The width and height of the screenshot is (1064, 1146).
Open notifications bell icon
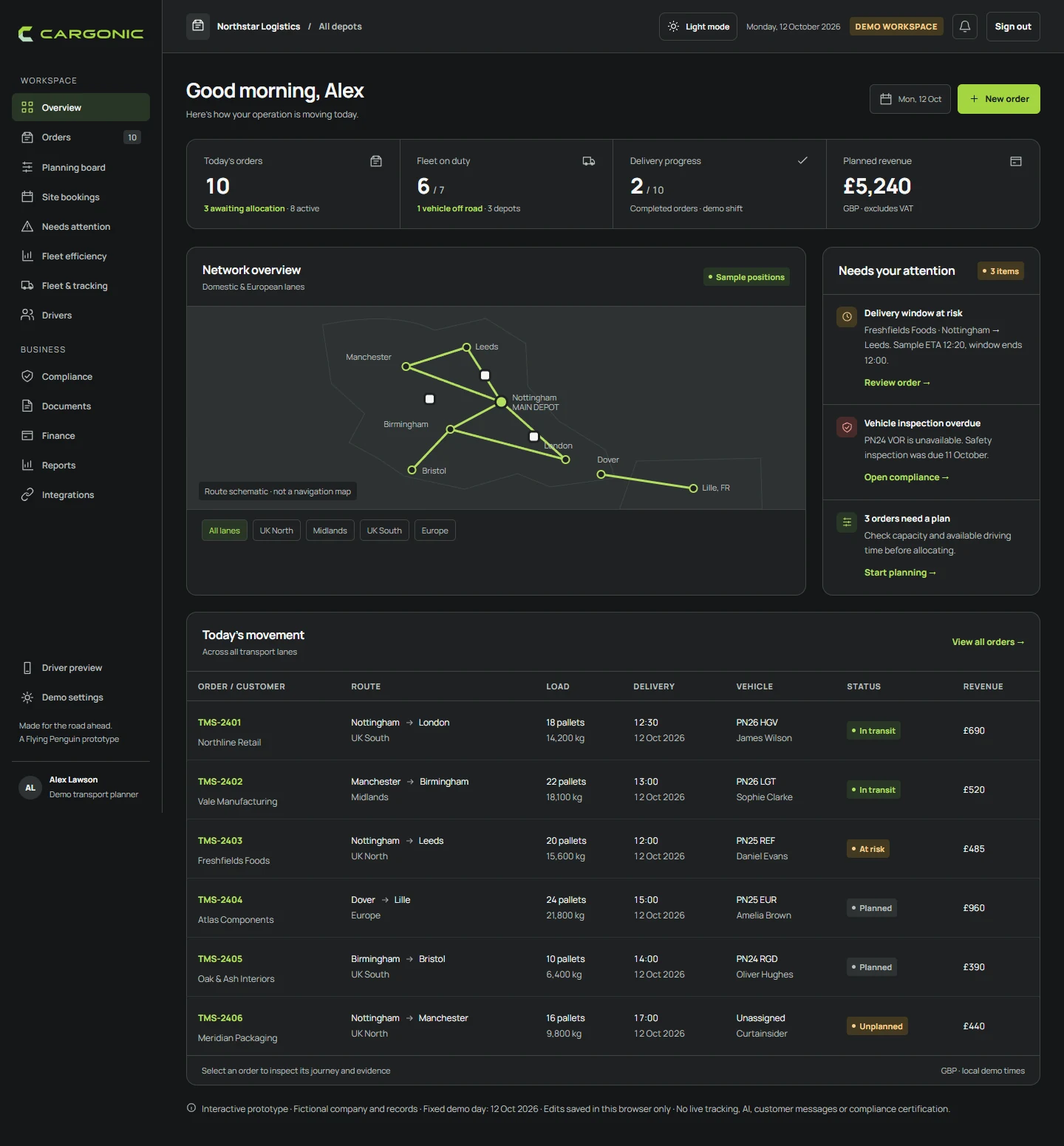[x=965, y=27]
